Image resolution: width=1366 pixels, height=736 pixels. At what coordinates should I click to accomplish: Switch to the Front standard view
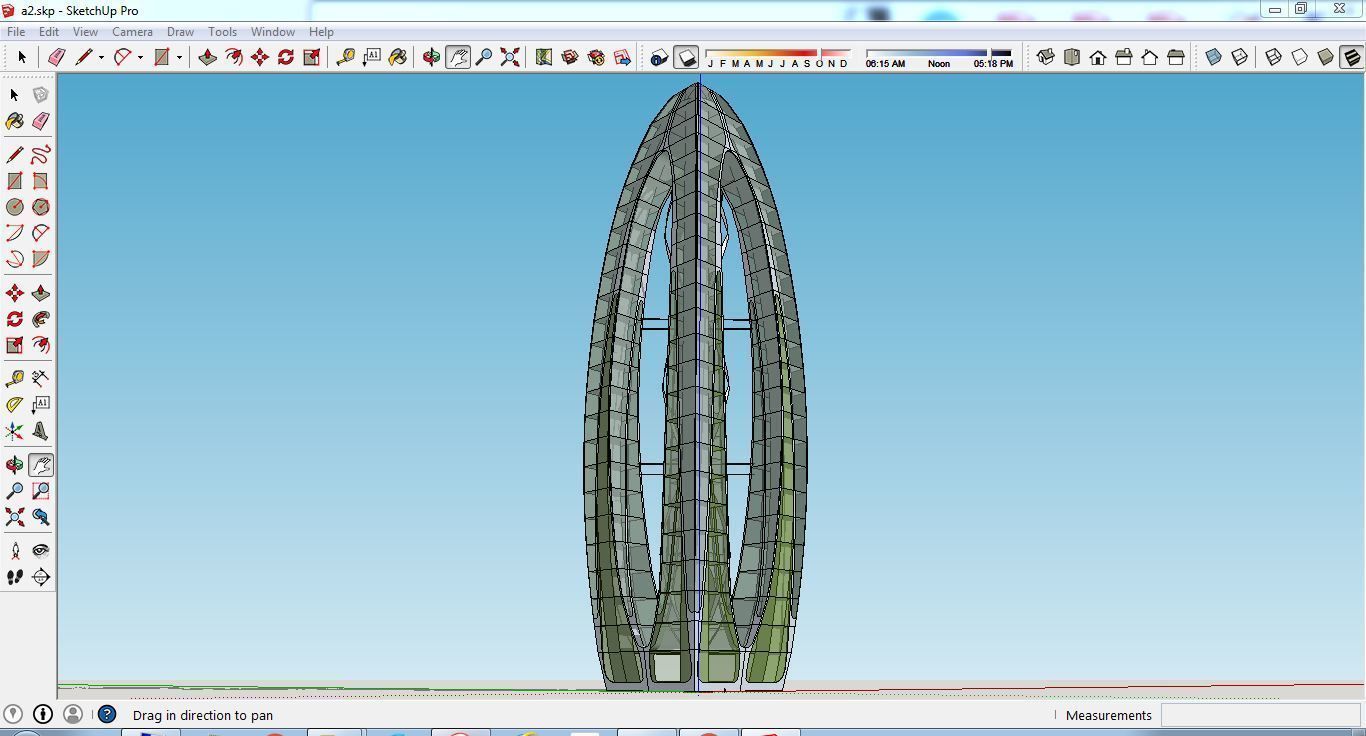(x=1098, y=57)
